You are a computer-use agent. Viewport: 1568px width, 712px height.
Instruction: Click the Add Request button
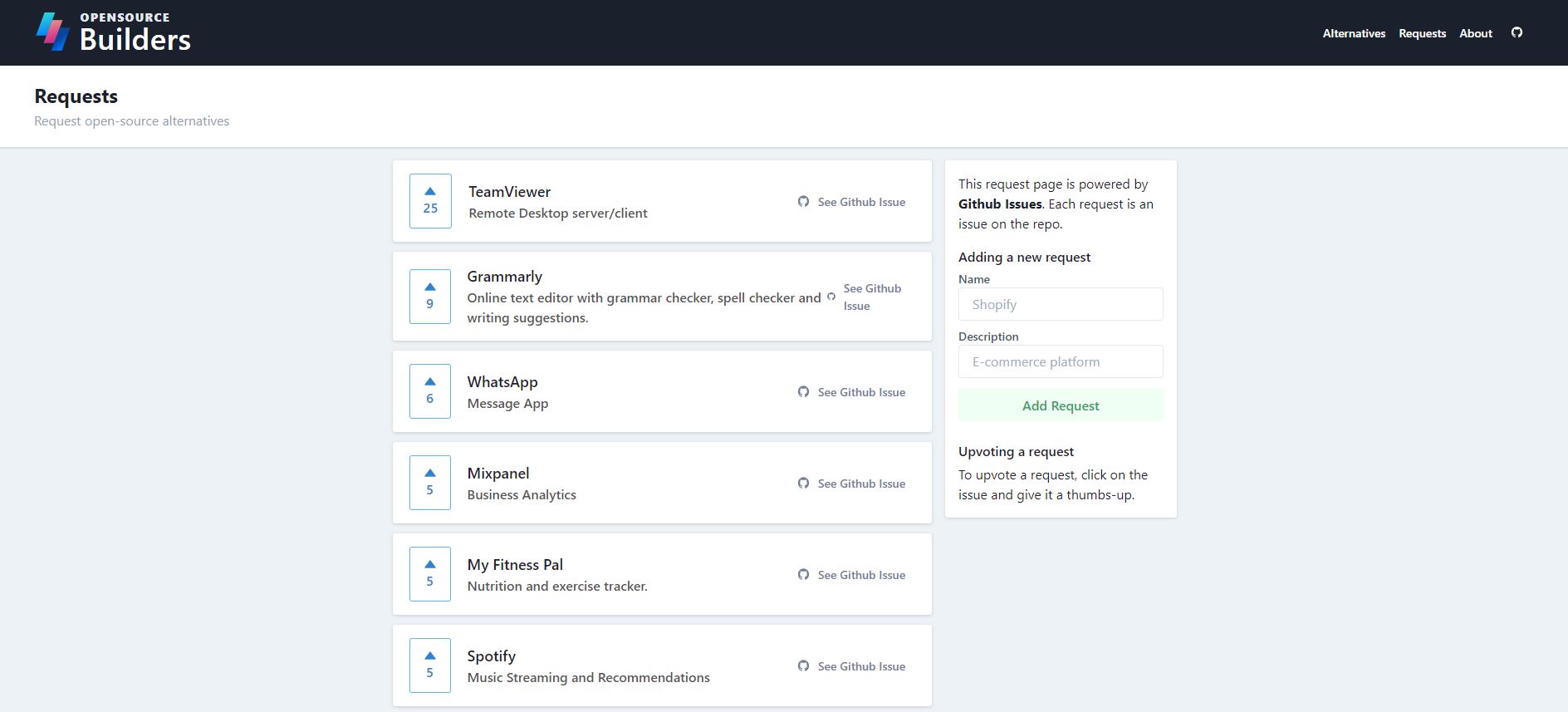(x=1061, y=405)
